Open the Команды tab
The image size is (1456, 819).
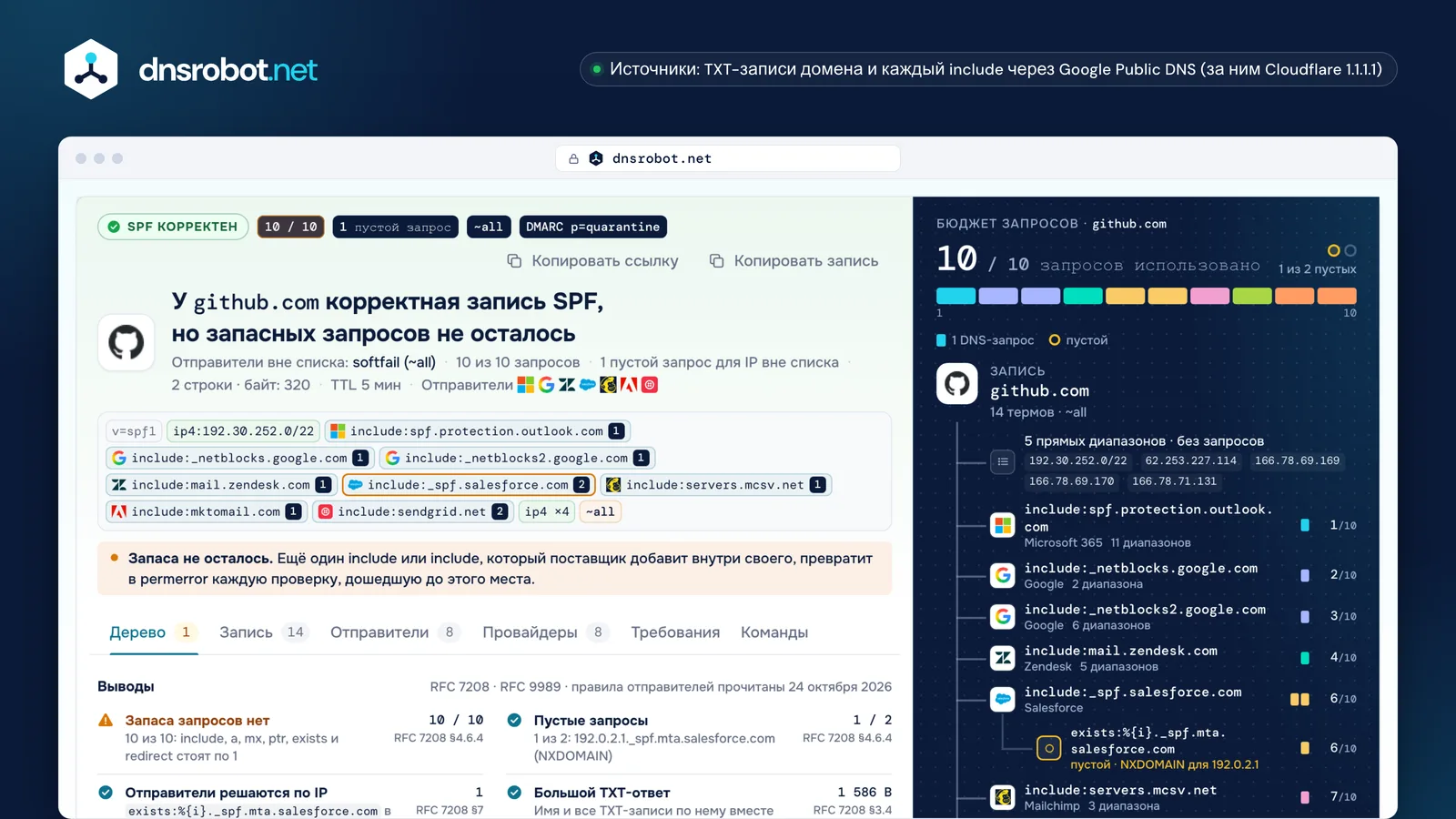point(774,632)
